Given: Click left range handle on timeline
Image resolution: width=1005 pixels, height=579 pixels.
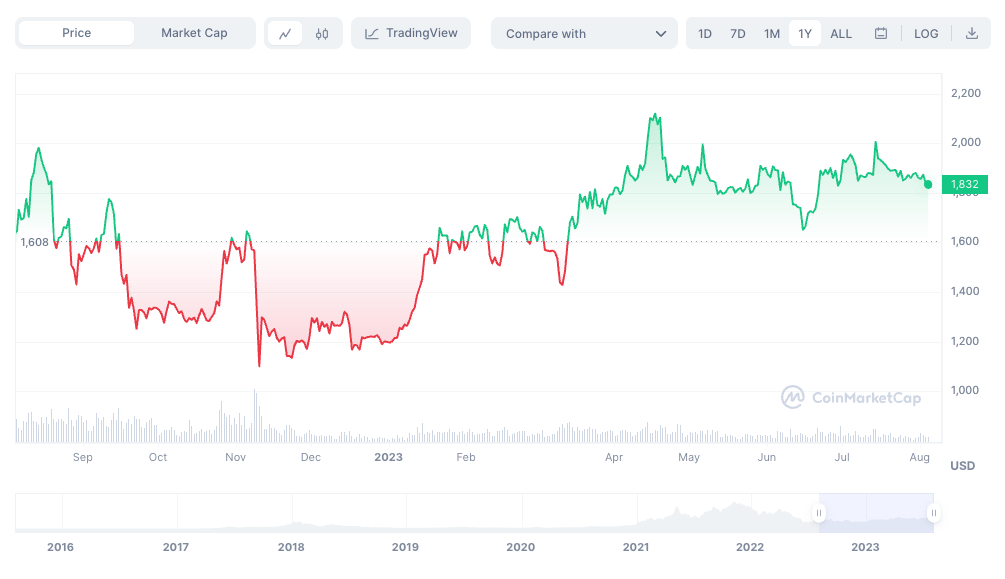Looking at the screenshot, I should click(819, 514).
